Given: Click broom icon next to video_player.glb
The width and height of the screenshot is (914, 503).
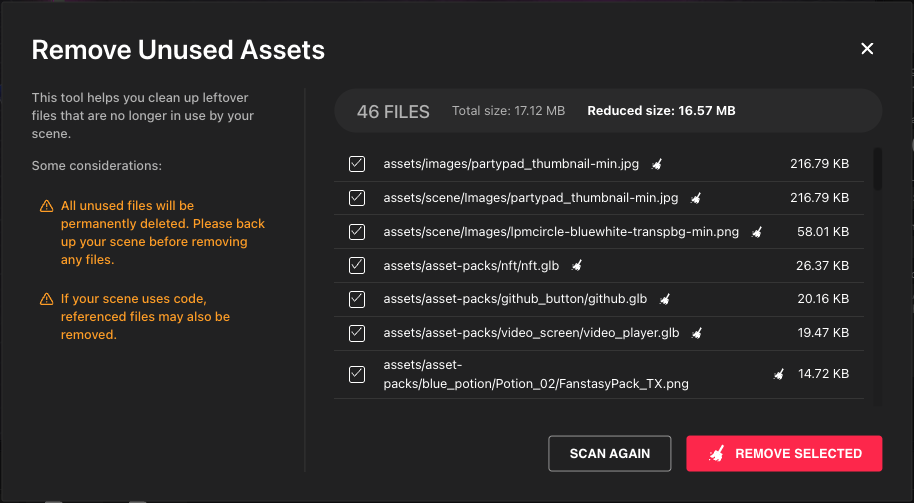Looking at the screenshot, I should tap(697, 333).
